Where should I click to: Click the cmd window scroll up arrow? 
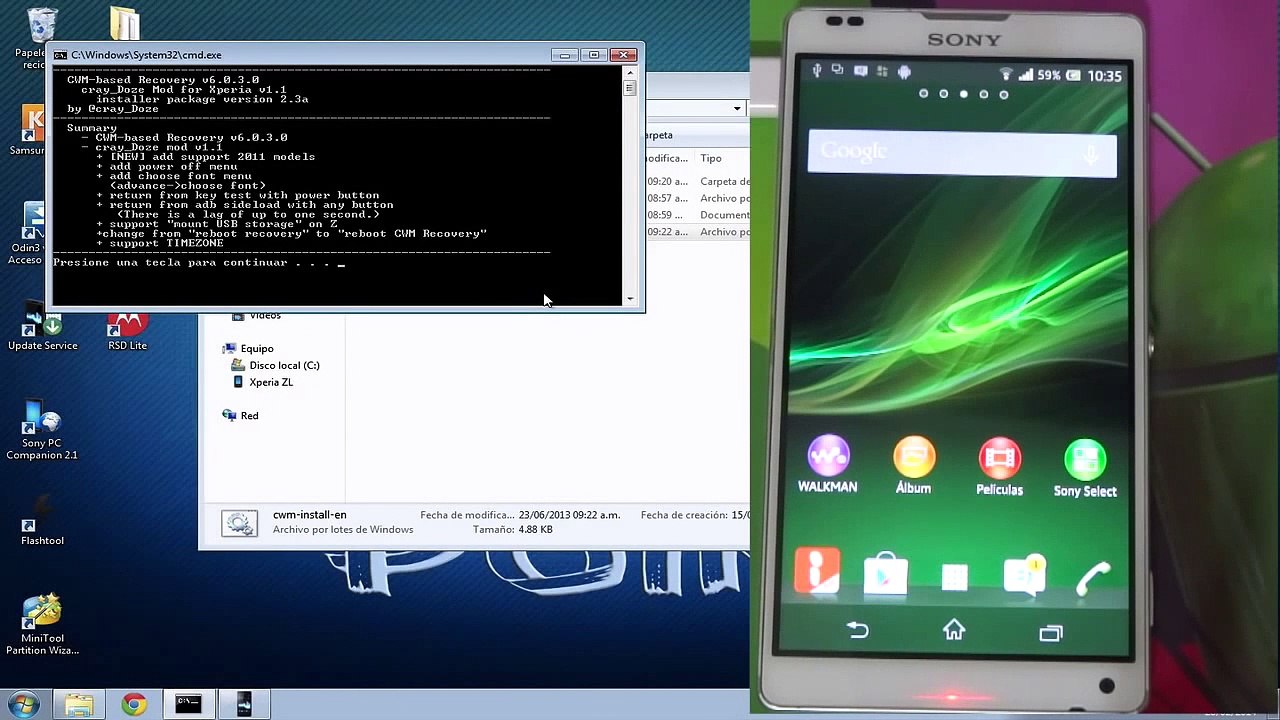click(x=630, y=73)
